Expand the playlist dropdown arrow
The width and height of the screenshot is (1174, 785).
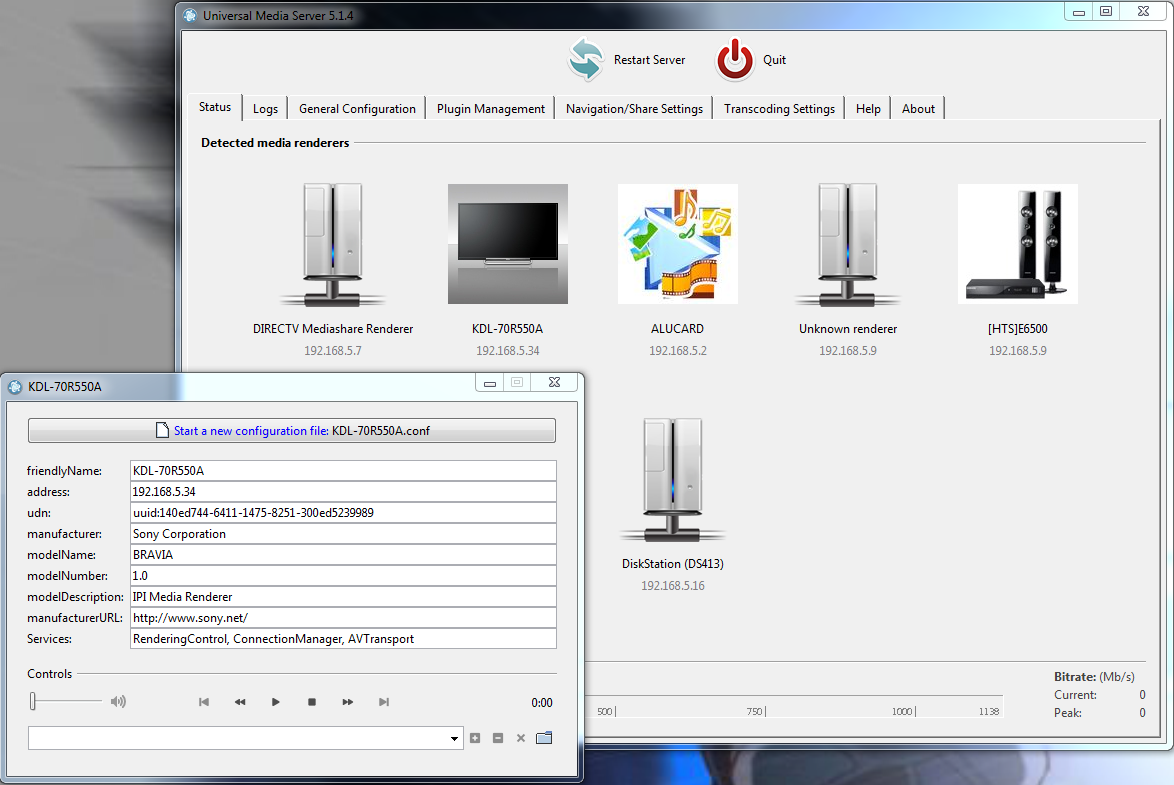click(454, 739)
